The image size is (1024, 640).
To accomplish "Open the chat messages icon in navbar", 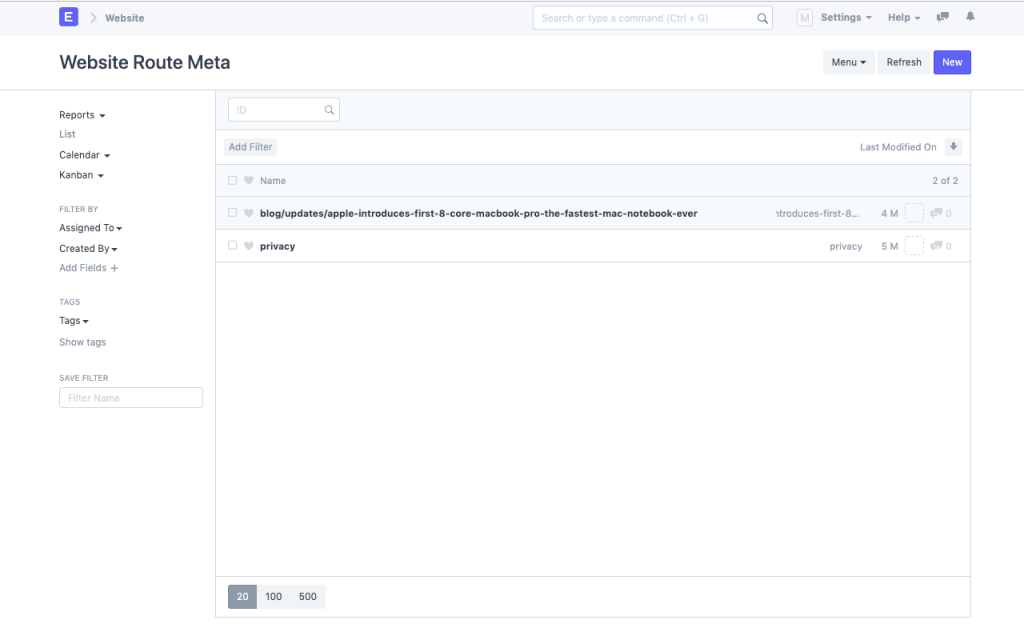I will 942,17.
